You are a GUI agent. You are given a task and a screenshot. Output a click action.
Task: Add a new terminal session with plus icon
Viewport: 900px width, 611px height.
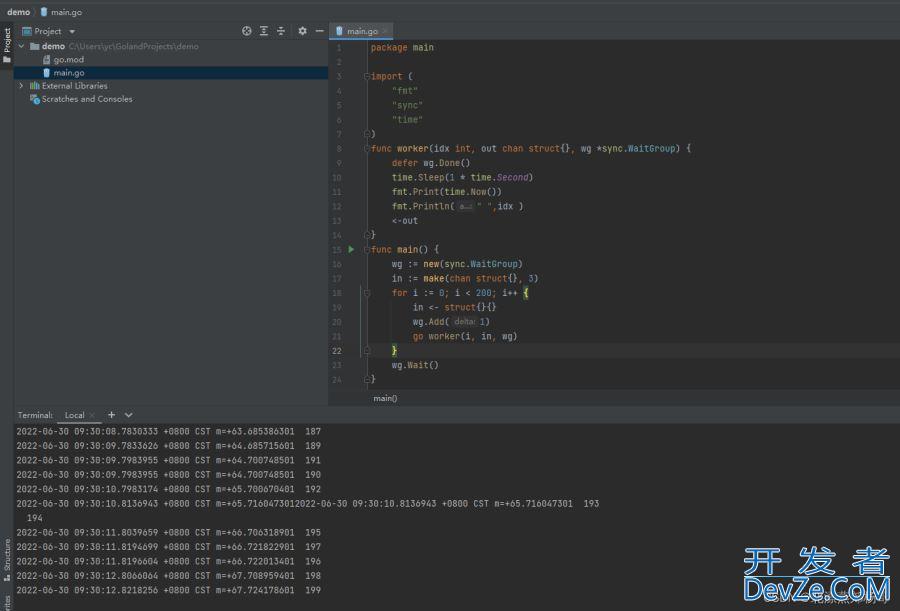point(111,415)
